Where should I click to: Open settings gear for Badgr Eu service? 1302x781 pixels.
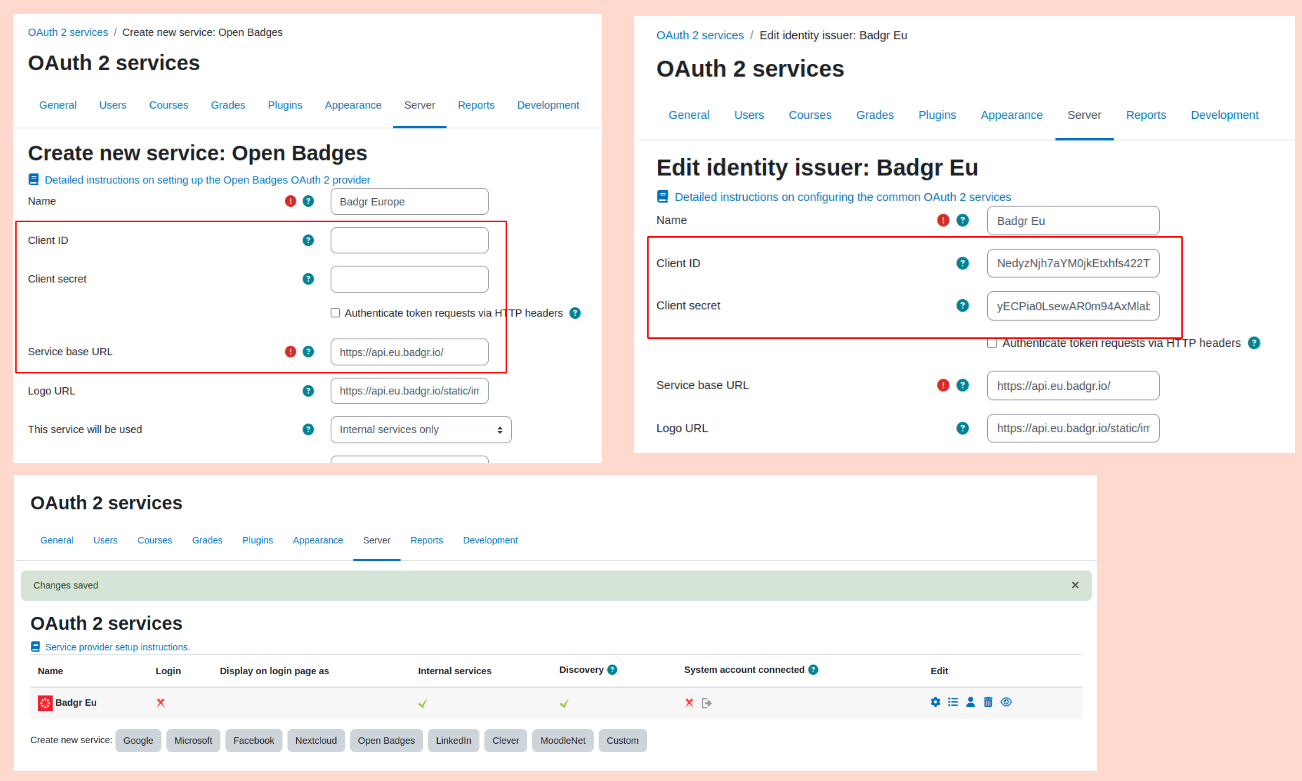coord(935,702)
